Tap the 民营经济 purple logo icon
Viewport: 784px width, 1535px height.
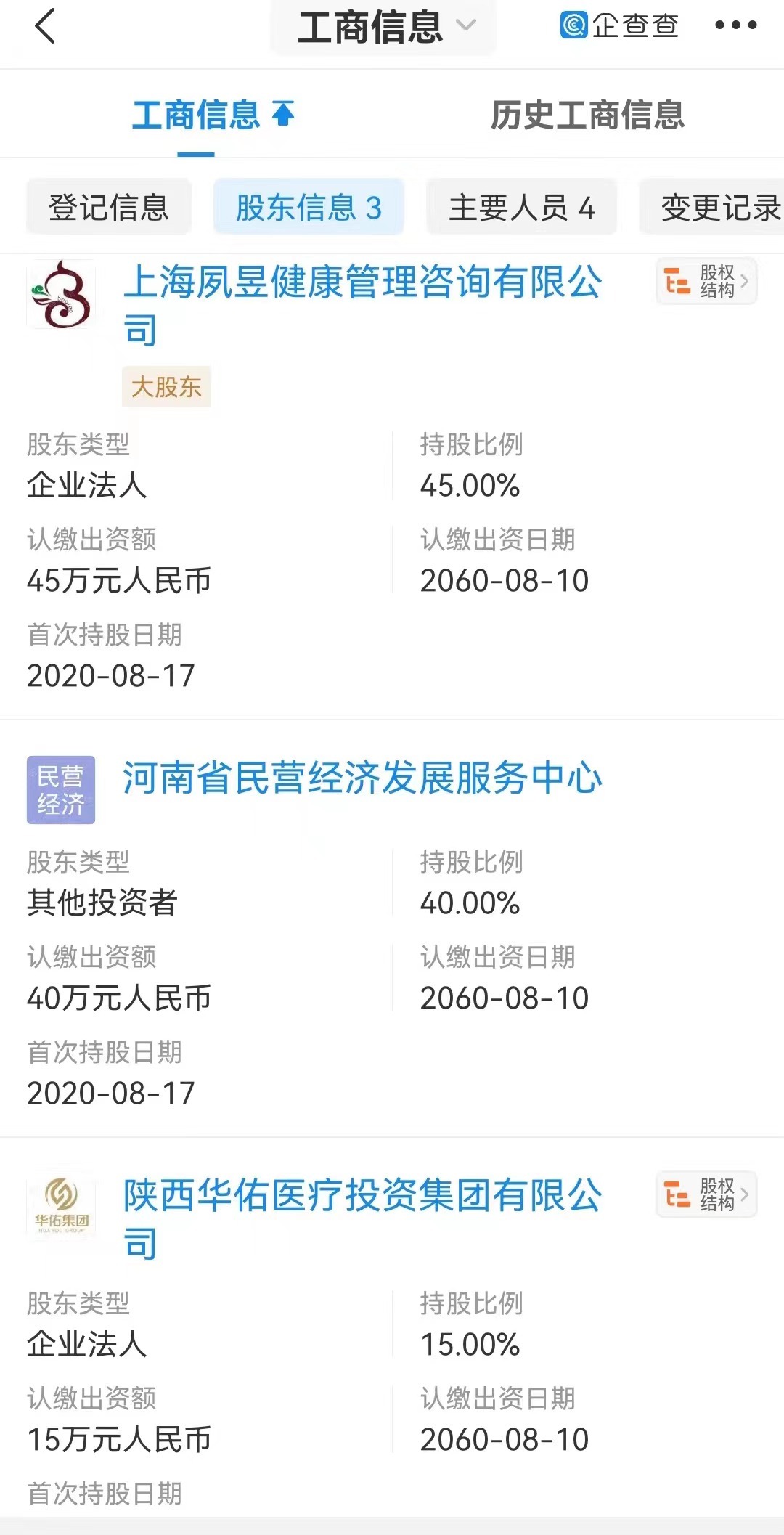[x=61, y=790]
